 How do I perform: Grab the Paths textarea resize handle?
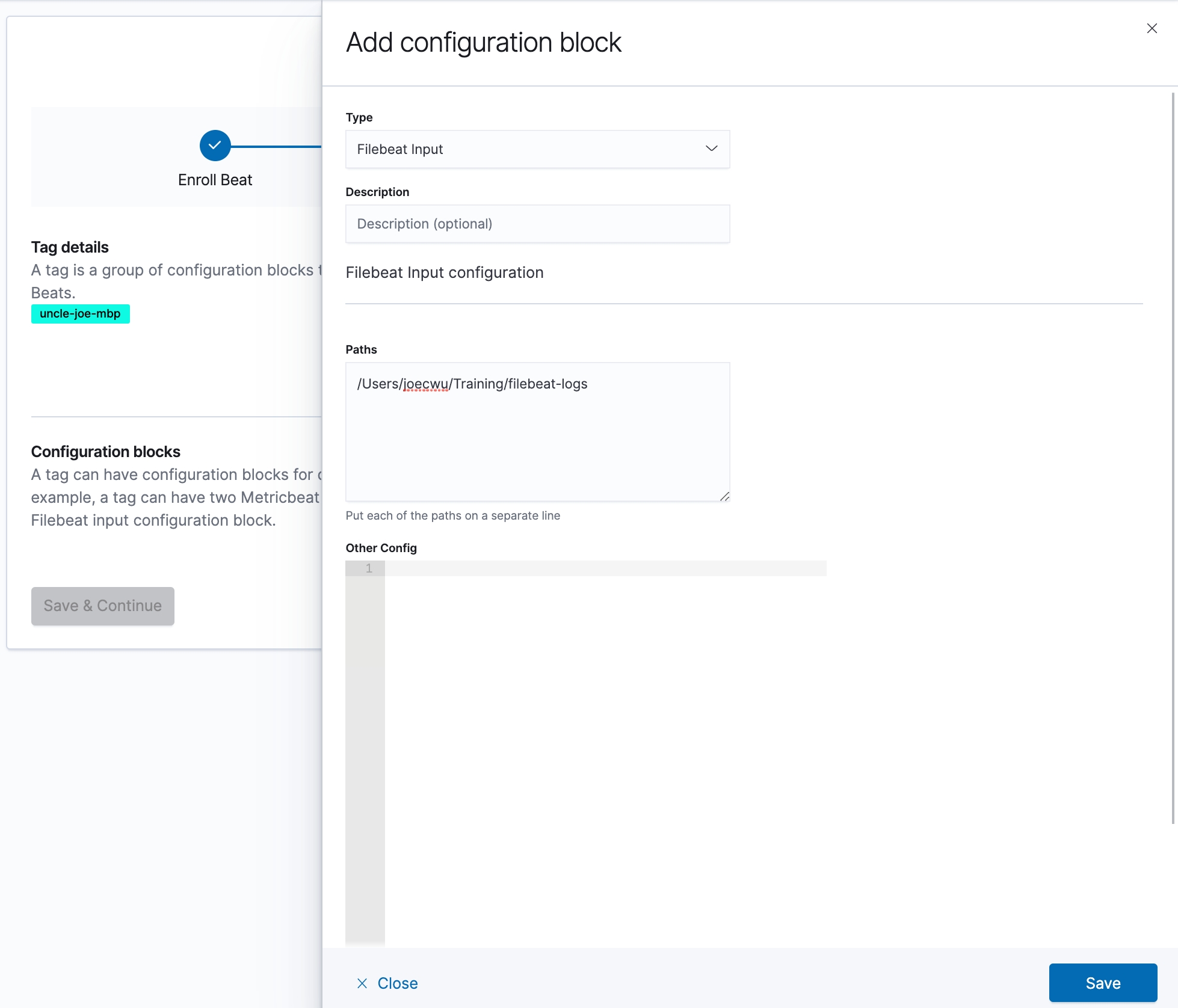point(724,496)
